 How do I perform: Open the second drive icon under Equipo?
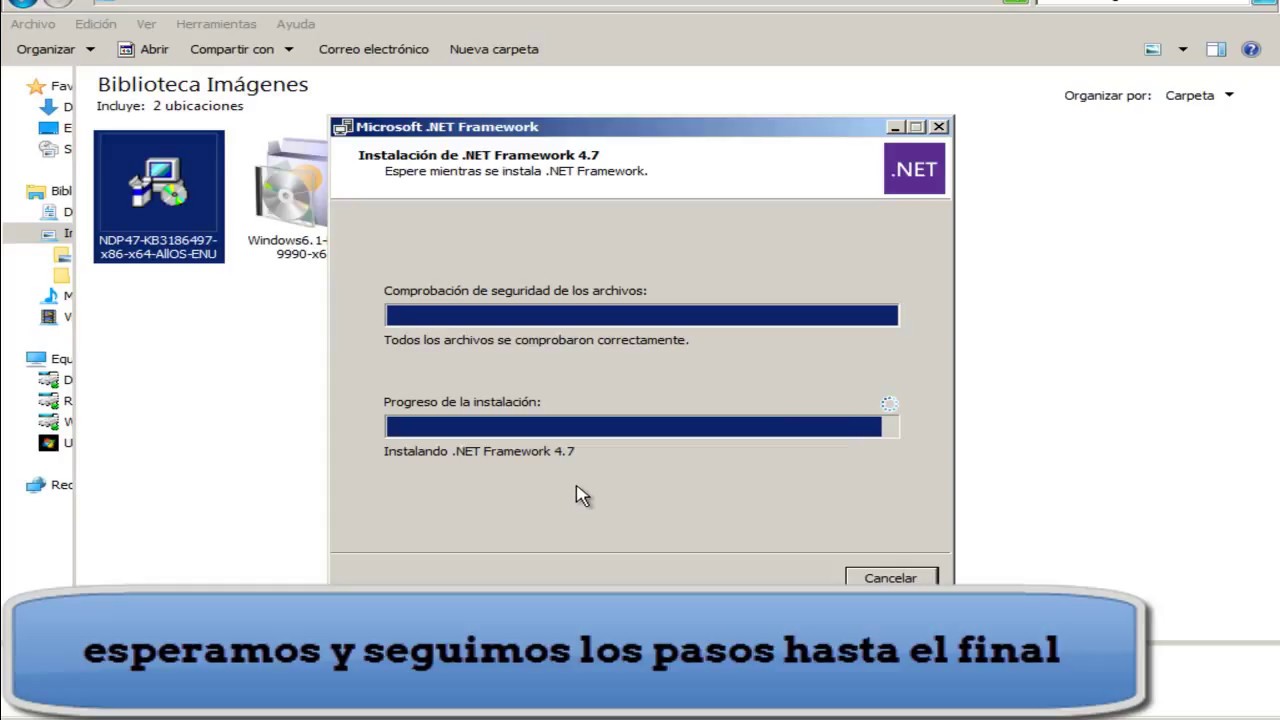[48, 401]
